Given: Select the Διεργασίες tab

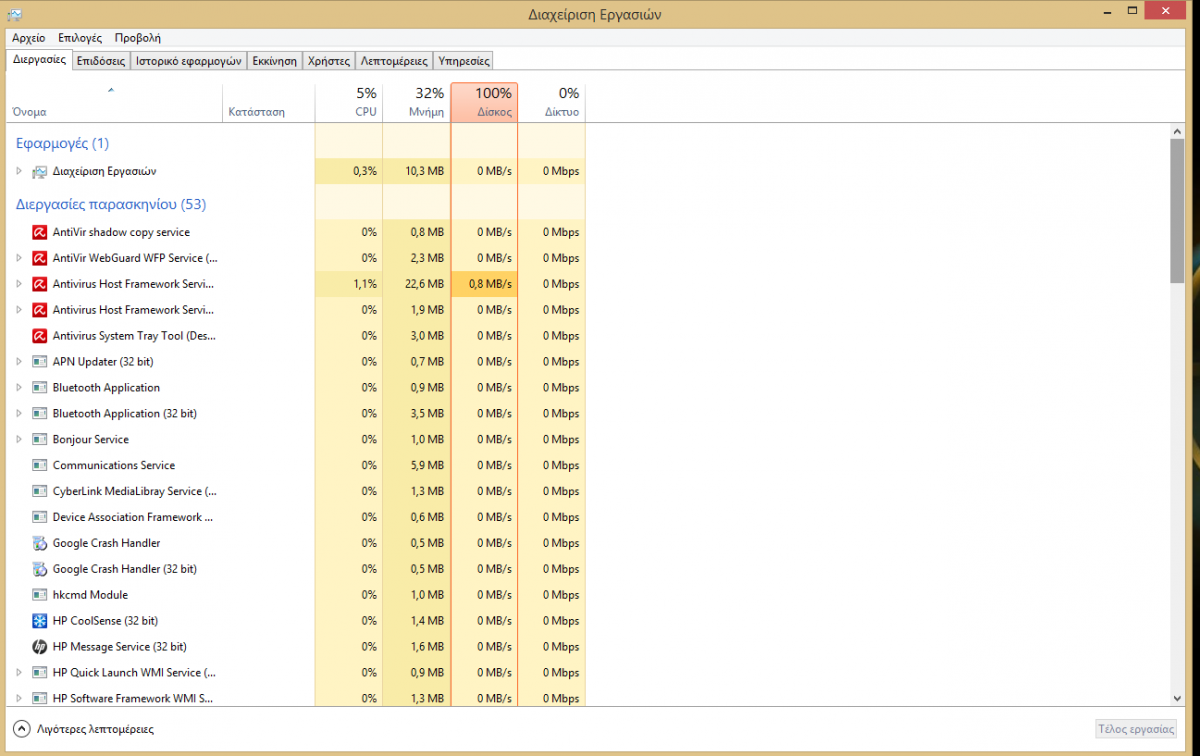Looking at the screenshot, I should [39, 60].
